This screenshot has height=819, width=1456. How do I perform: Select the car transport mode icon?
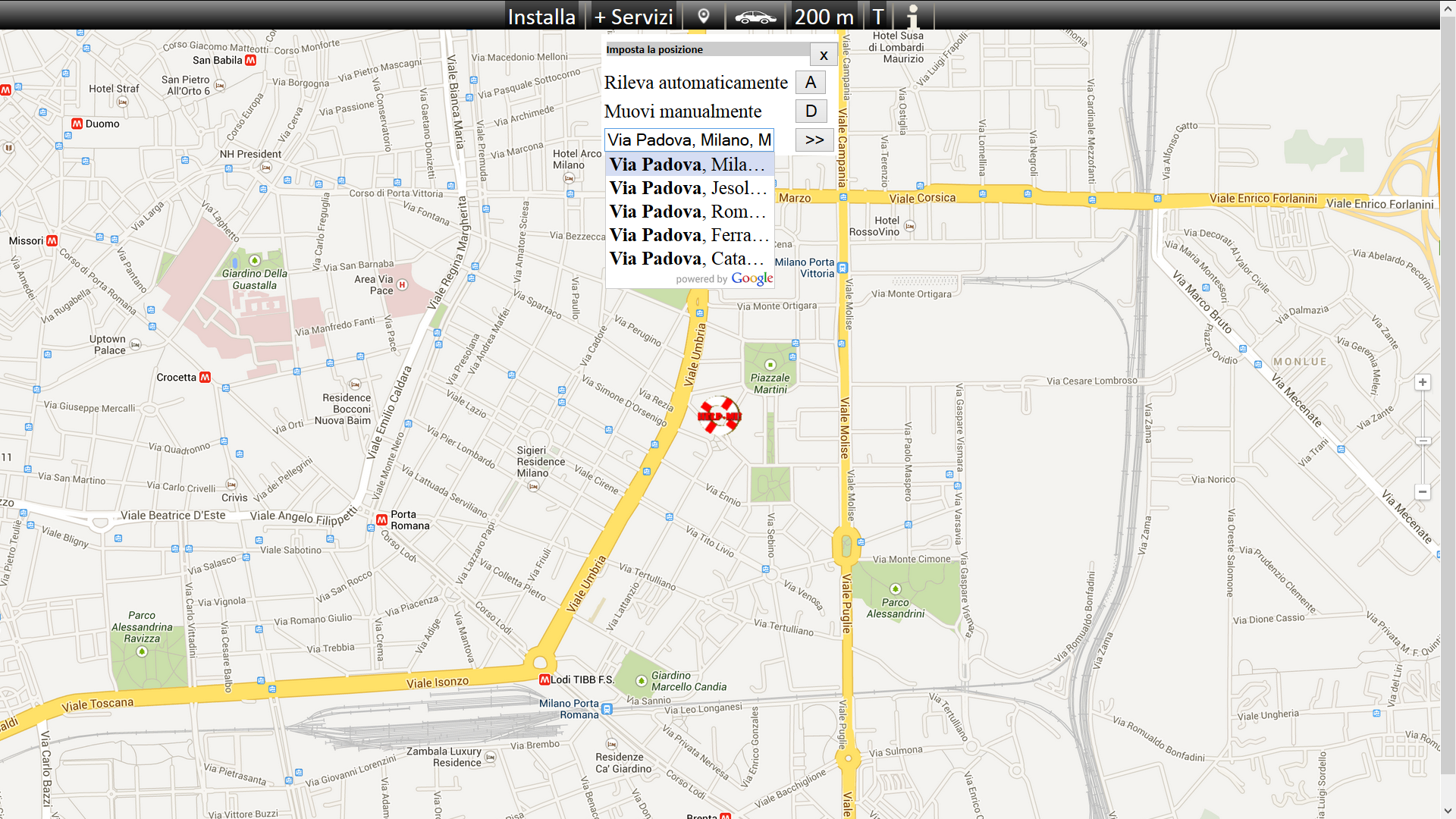click(x=755, y=16)
